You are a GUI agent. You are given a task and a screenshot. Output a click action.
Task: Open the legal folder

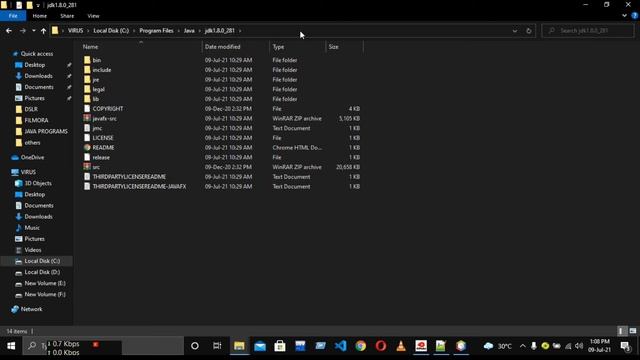pyautogui.click(x=98, y=89)
